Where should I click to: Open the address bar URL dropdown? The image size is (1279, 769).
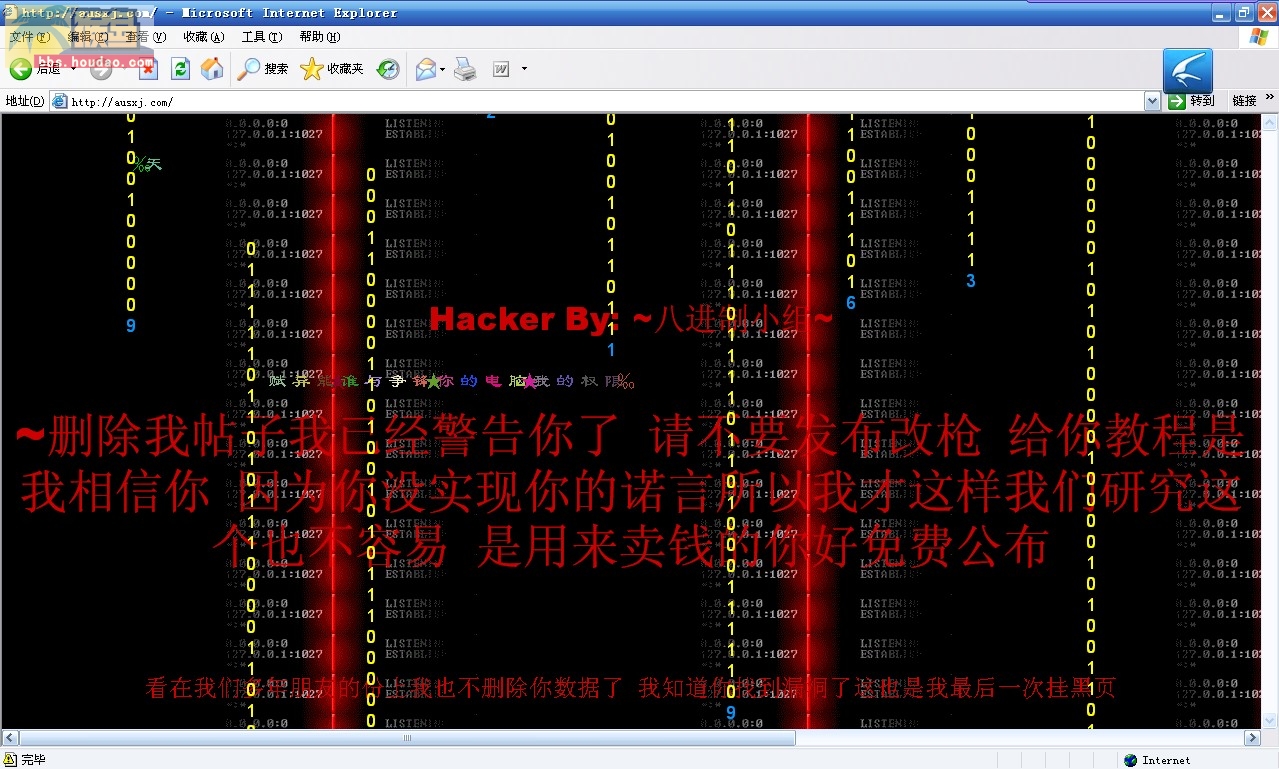[x=1152, y=101]
